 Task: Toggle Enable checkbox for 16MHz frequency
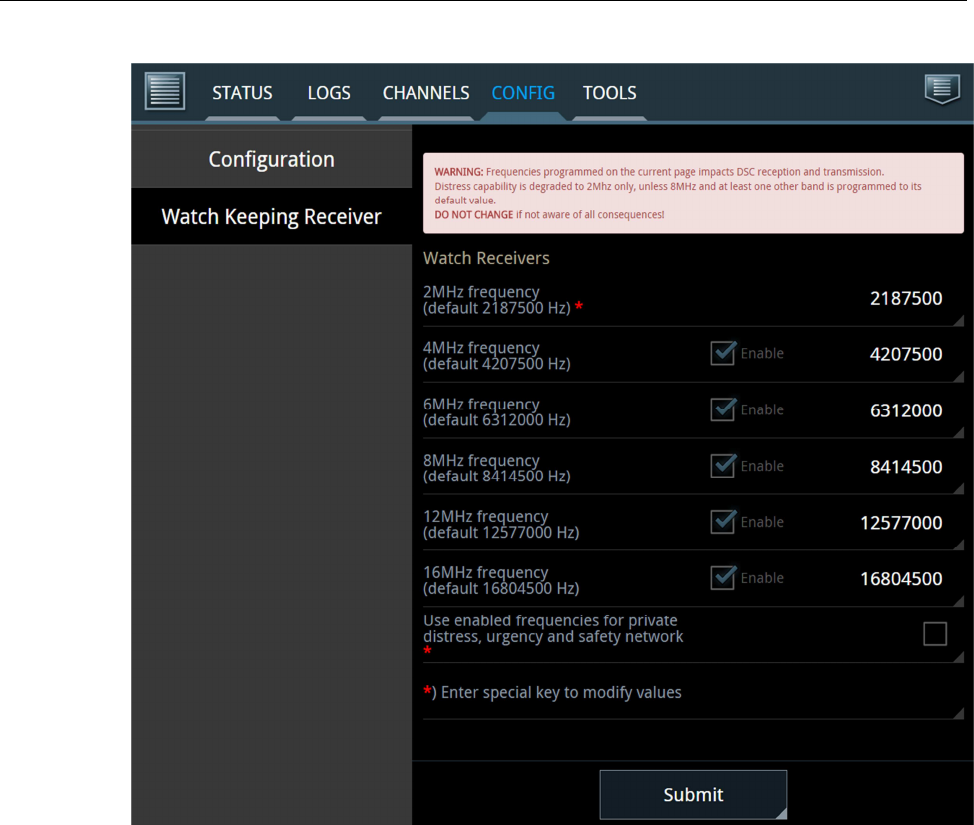[x=723, y=578]
